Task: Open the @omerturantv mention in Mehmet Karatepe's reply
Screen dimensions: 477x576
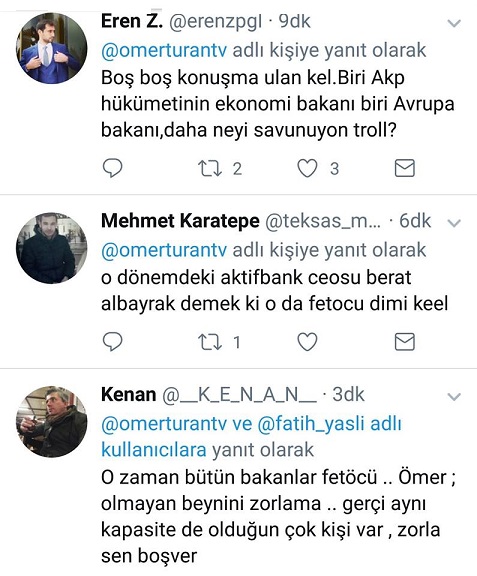Action: coord(164,250)
